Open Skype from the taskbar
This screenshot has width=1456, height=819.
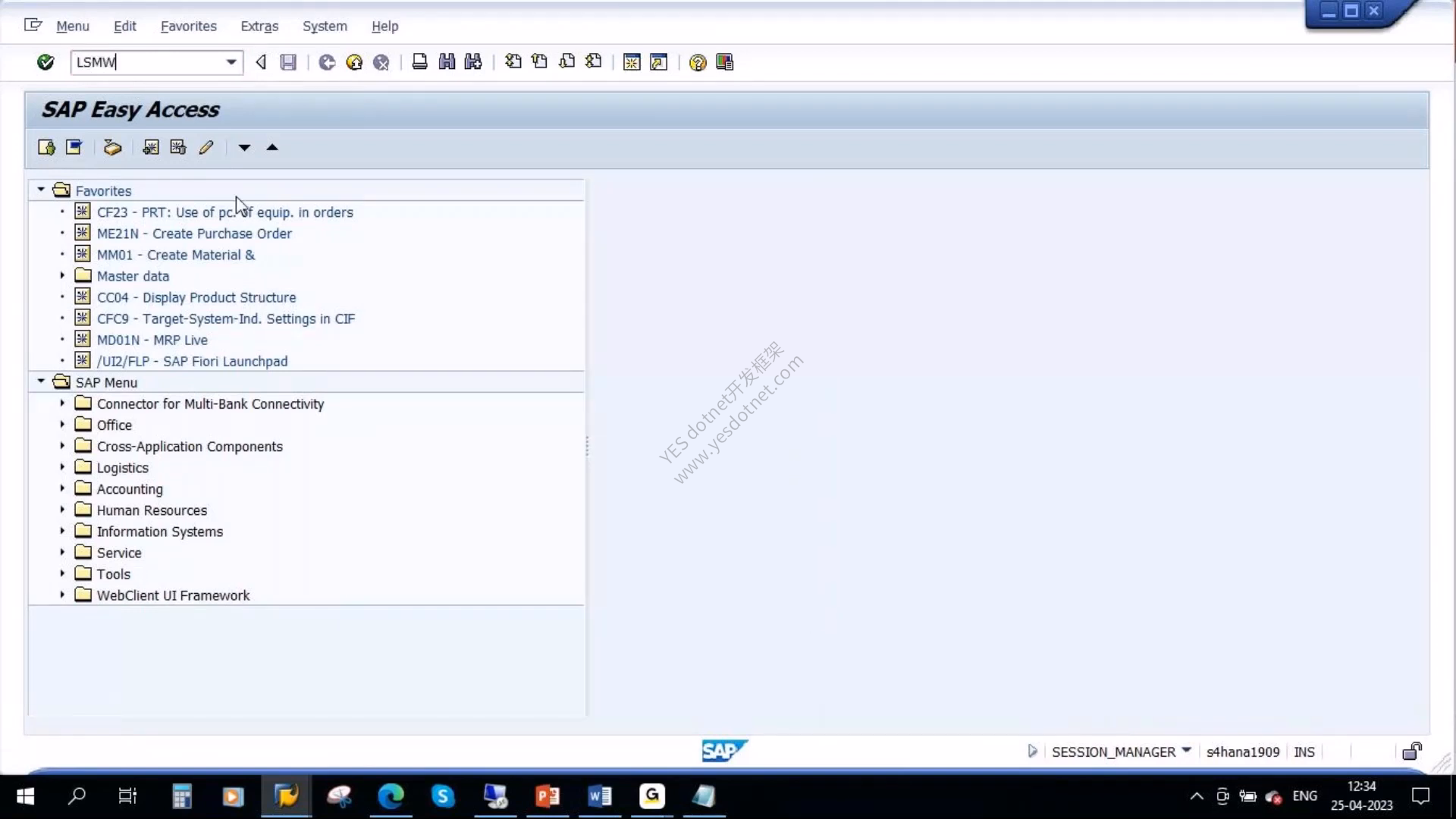443,796
